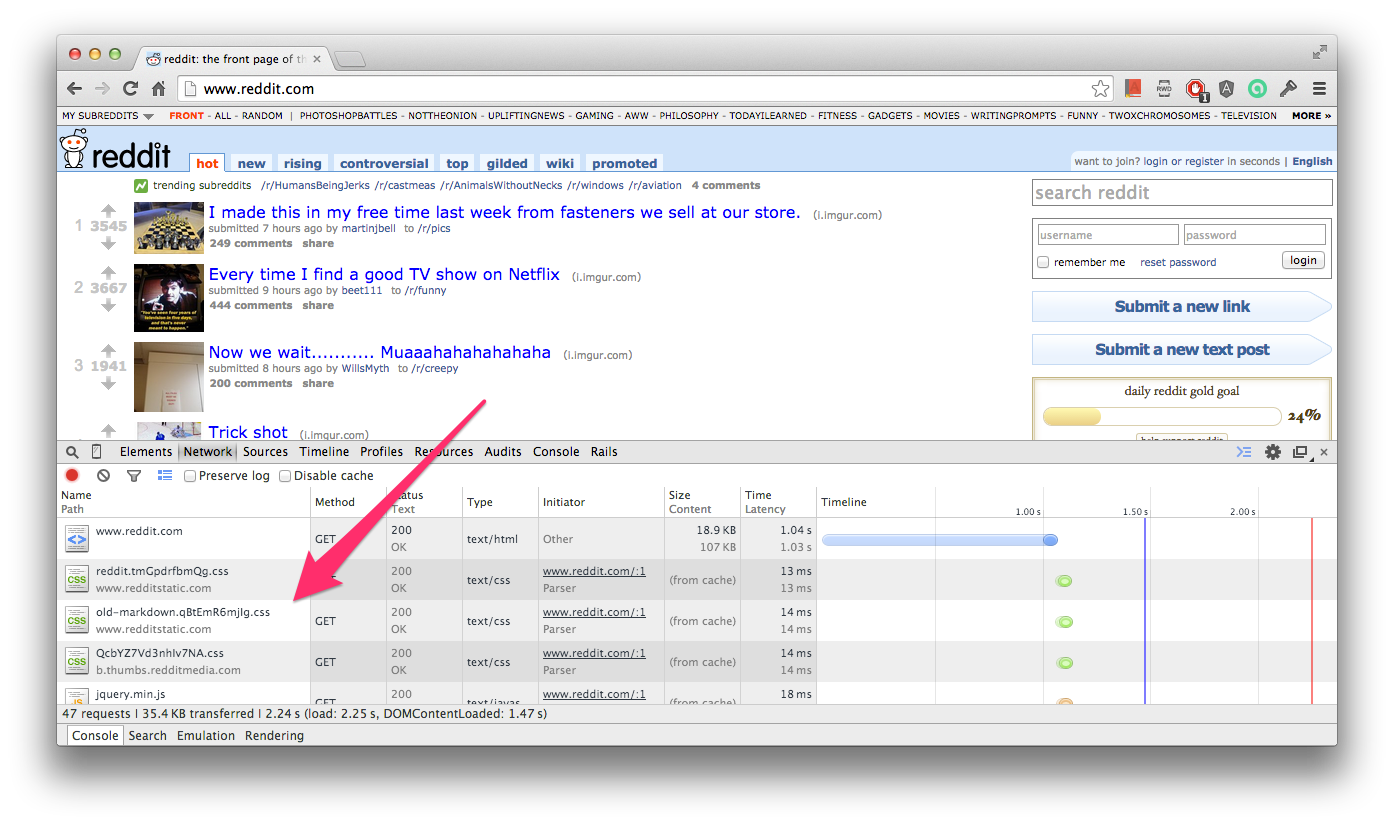Open the Timeline DevTools tab
Viewport: 1394px width, 825px height.
324,452
